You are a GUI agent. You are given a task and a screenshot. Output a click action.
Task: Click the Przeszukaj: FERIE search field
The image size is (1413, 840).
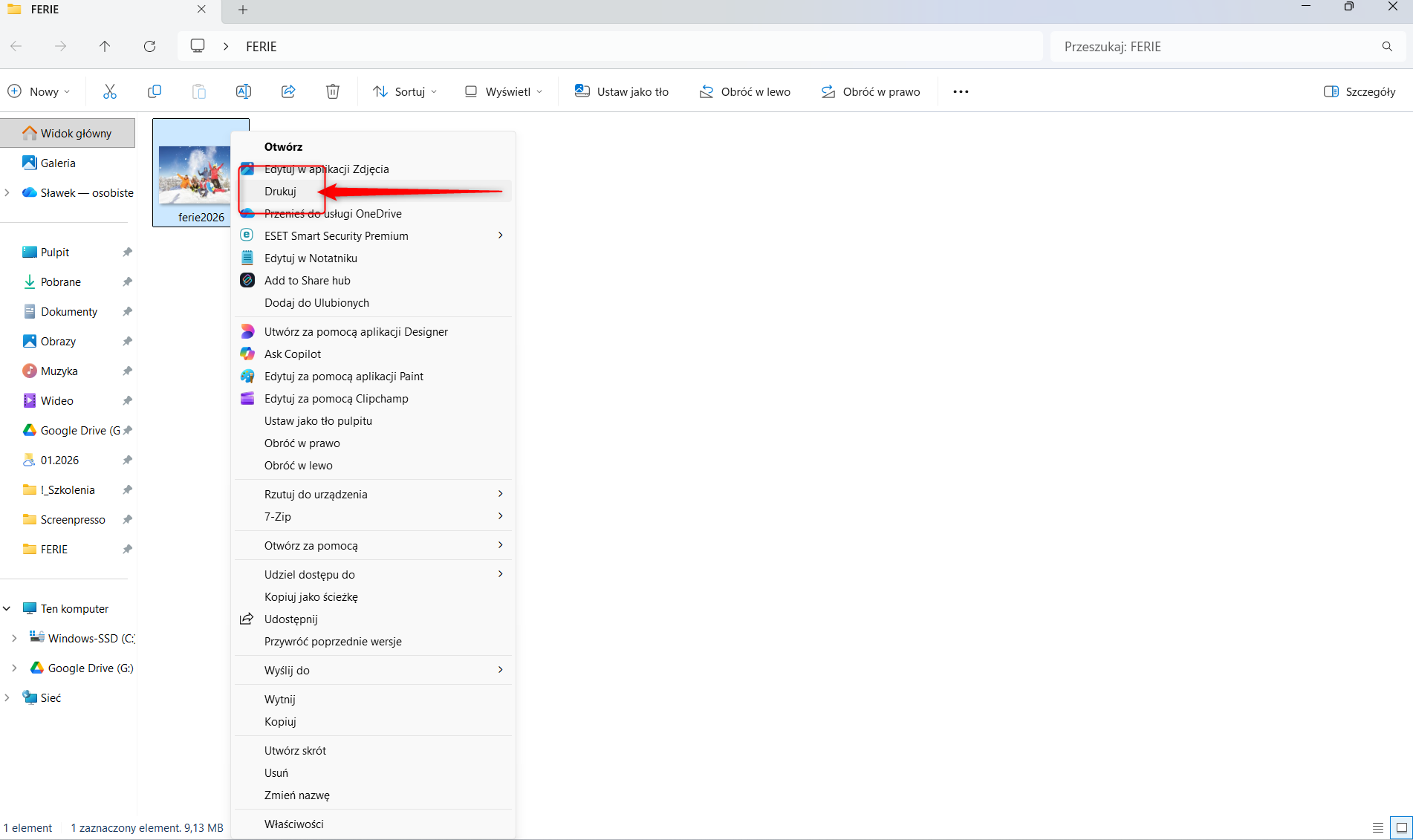(x=1218, y=46)
